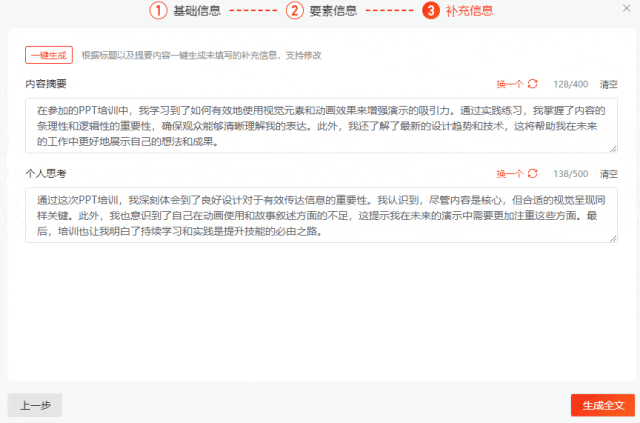Click the refresh icon next to 内容摘要 换一个
The height and width of the screenshot is (423, 640).
pyautogui.click(x=533, y=84)
